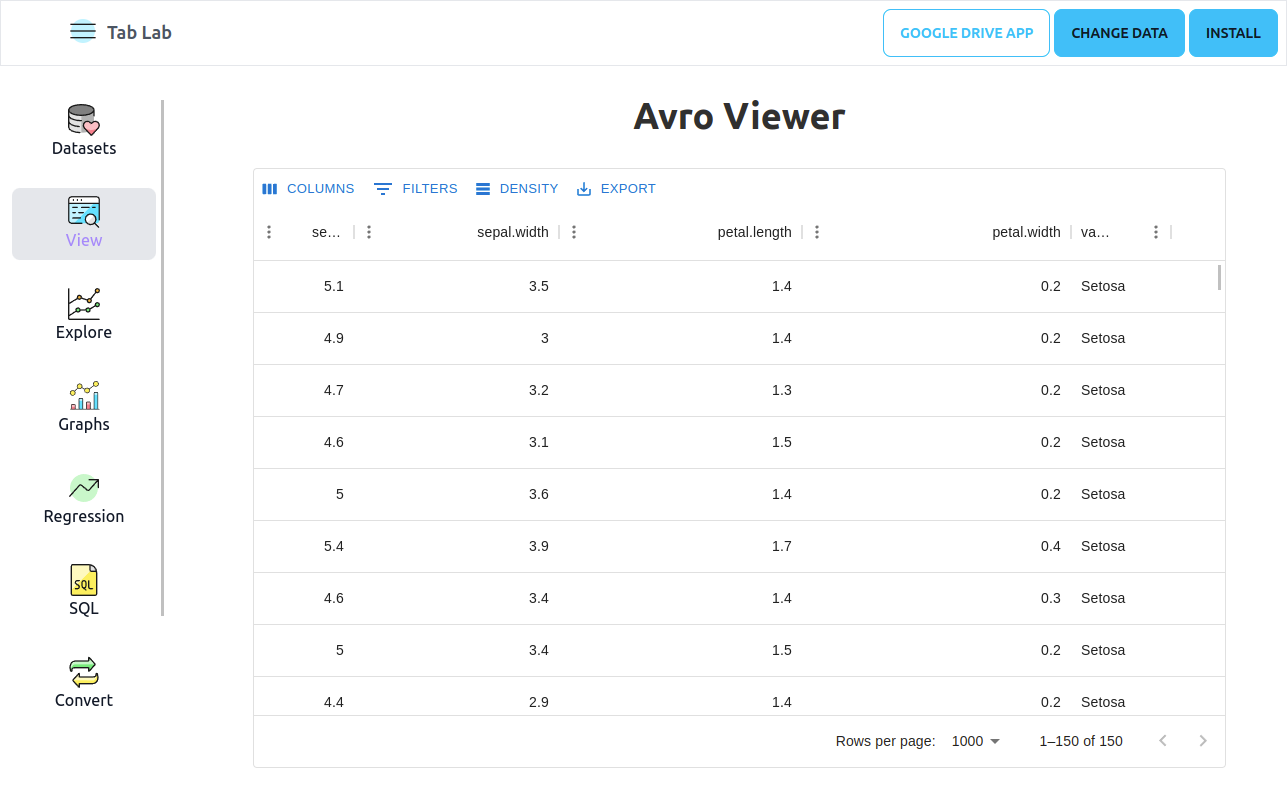Open the Tab Lab hamburger menu
Screen dimensions: 1287x800
[x=82, y=31]
